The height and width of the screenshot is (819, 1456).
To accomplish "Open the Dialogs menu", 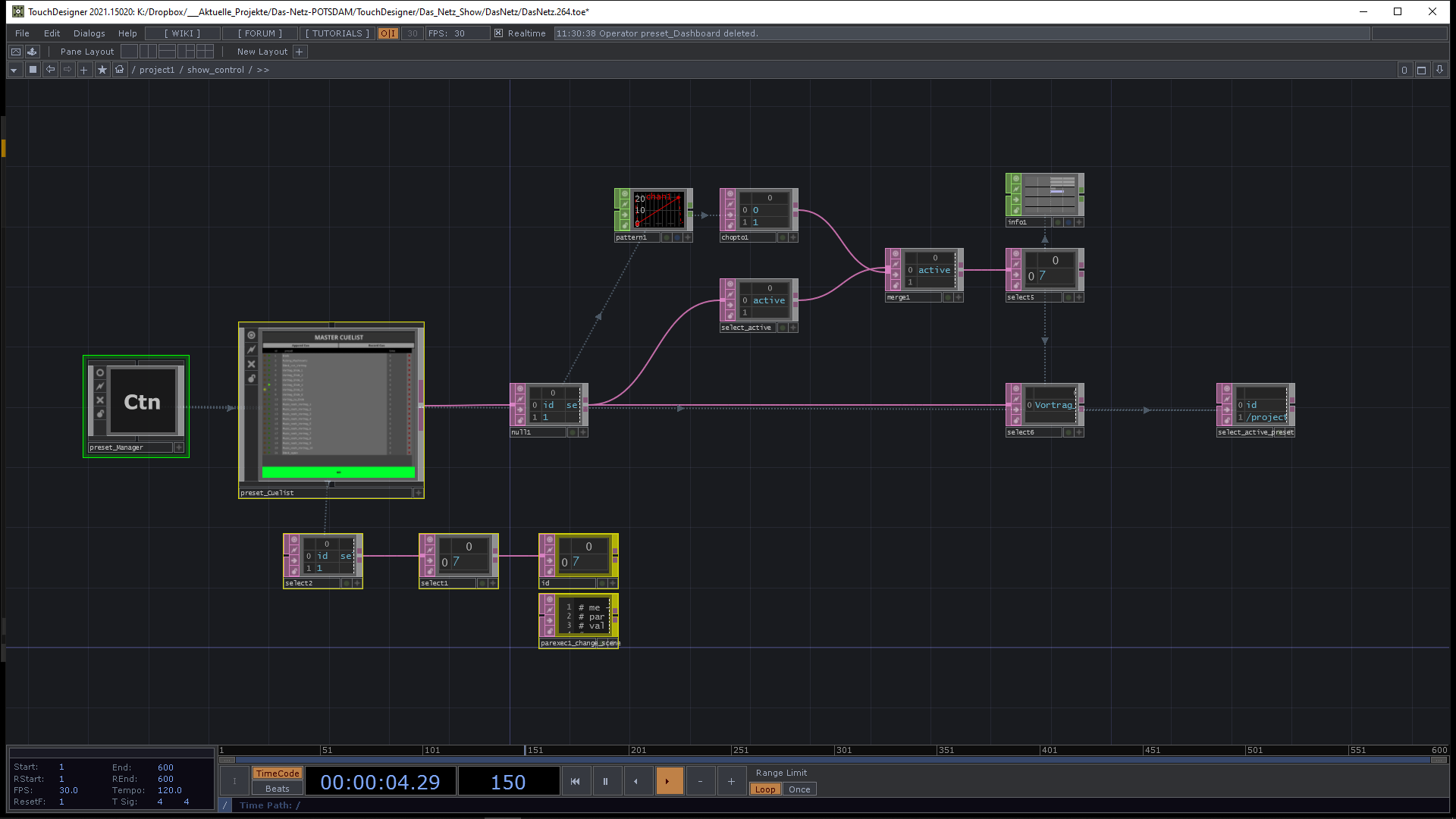I will coord(89,33).
